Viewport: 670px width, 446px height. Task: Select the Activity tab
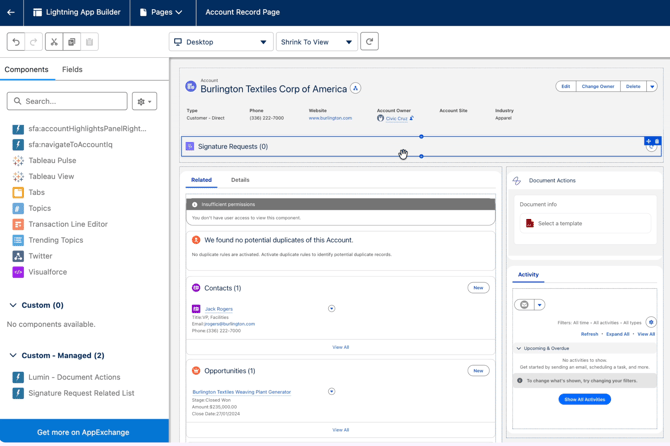tap(528, 275)
